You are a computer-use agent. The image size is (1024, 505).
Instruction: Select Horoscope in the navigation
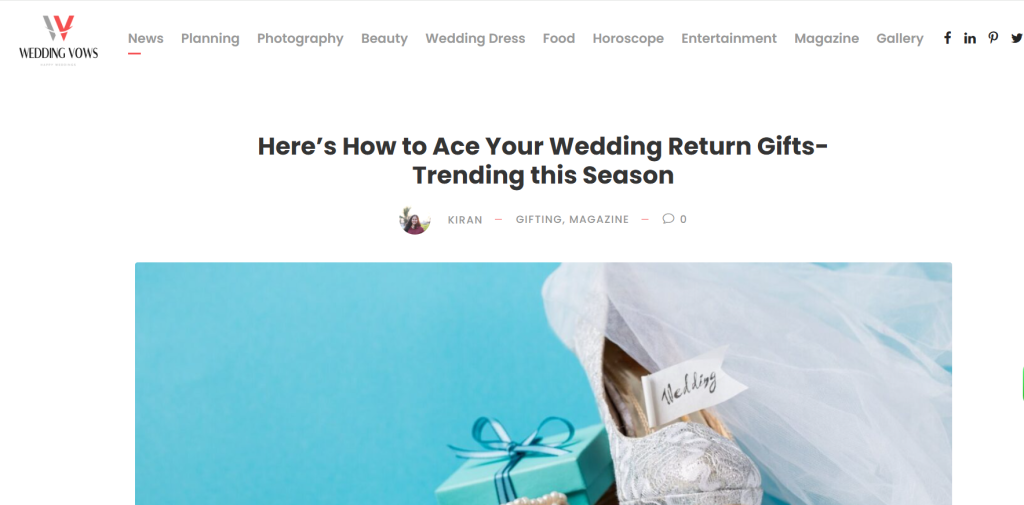(x=628, y=39)
